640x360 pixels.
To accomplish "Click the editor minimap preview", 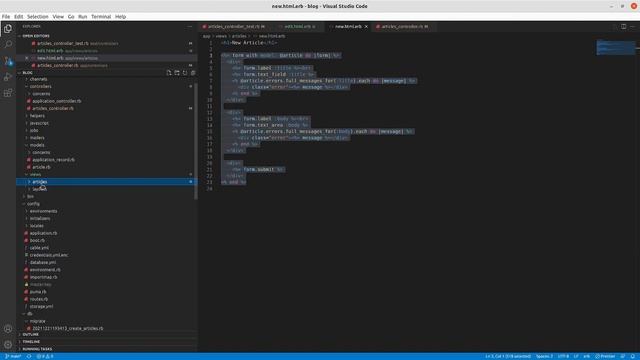I will point(616,47).
